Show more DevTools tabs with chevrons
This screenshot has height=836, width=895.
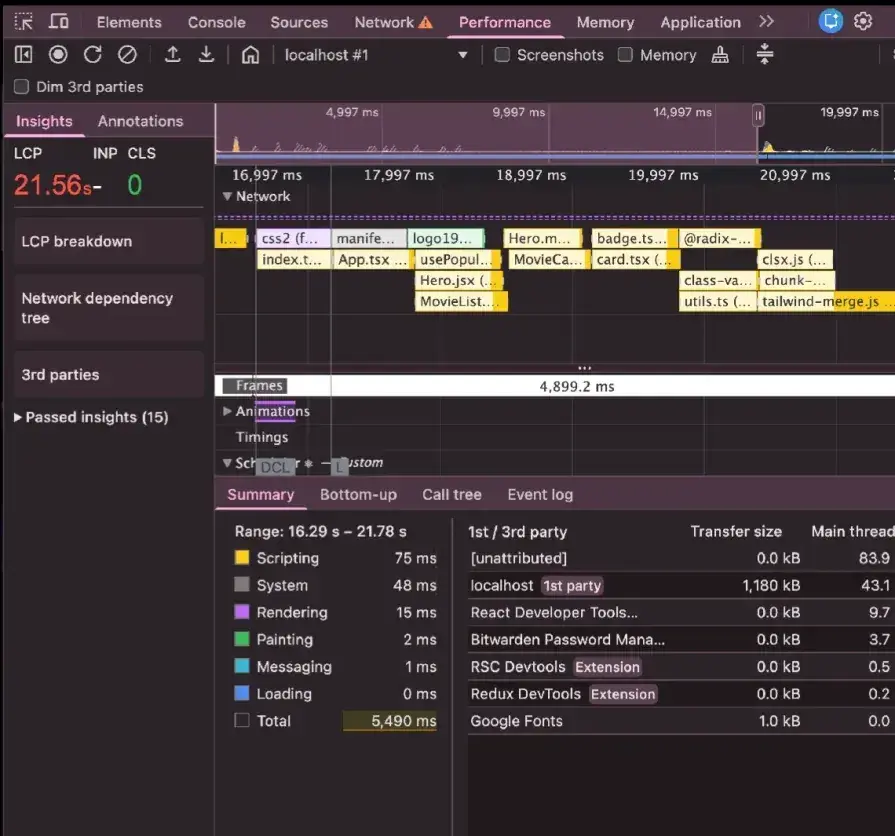tap(767, 22)
